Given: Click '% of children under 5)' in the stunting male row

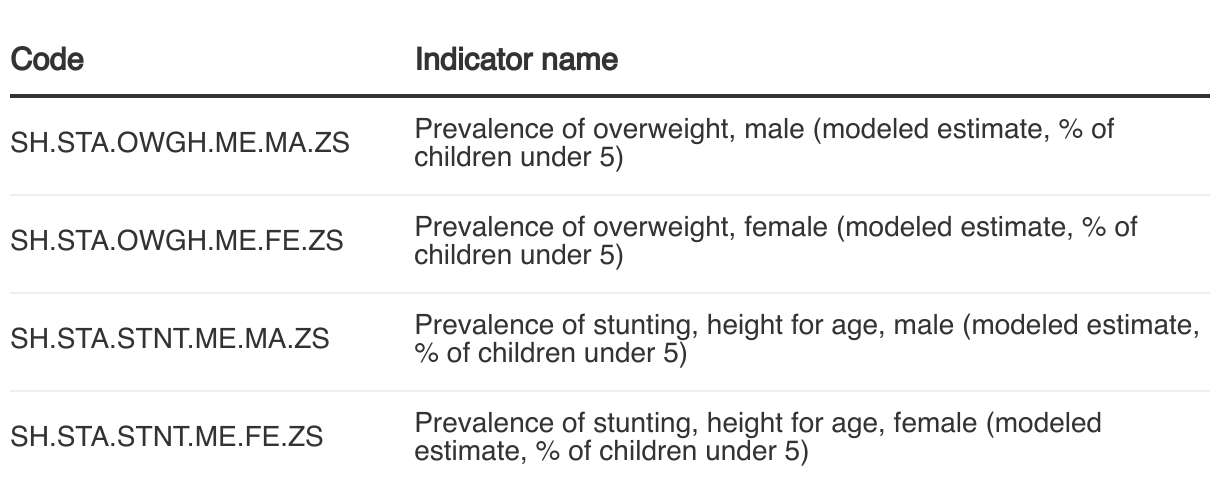Looking at the screenshot, I should coord(551,354).
